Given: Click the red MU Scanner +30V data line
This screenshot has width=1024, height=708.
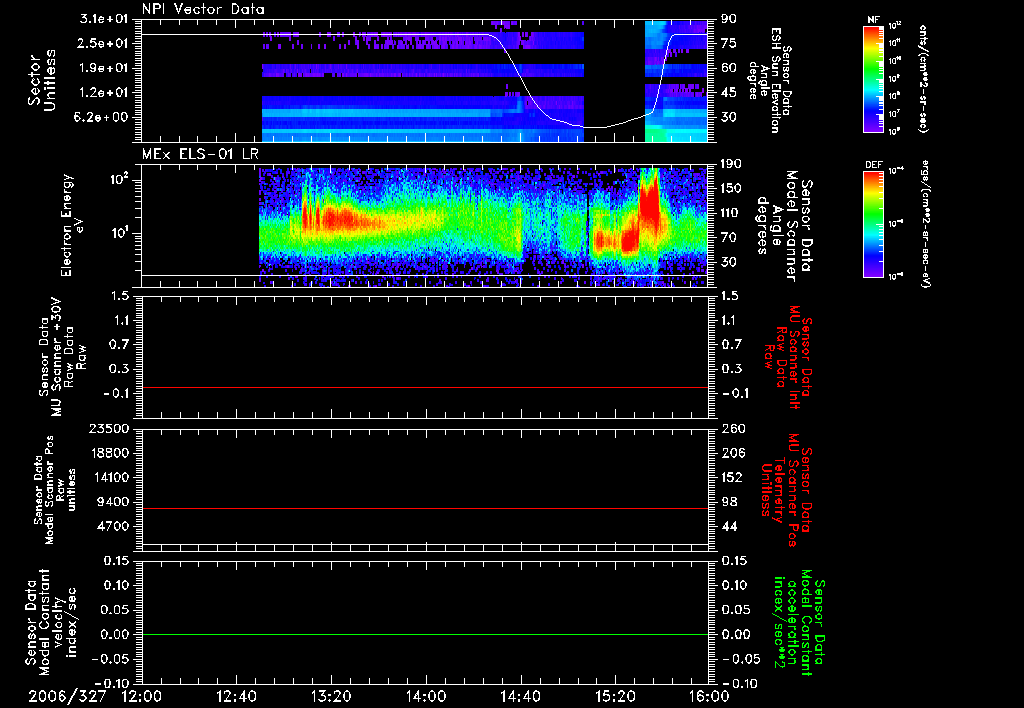Looking at the screenshot, I should pos(424,387).
